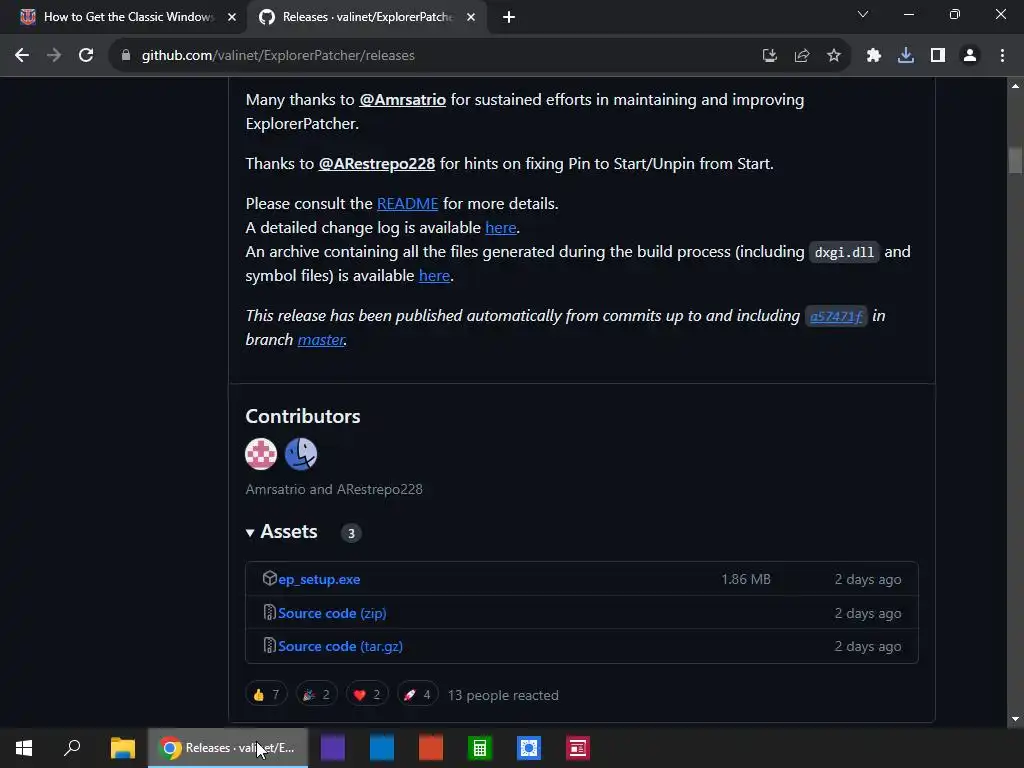
Task: Open the Chrome downloads icon
Action: click(x=906, y=56)
